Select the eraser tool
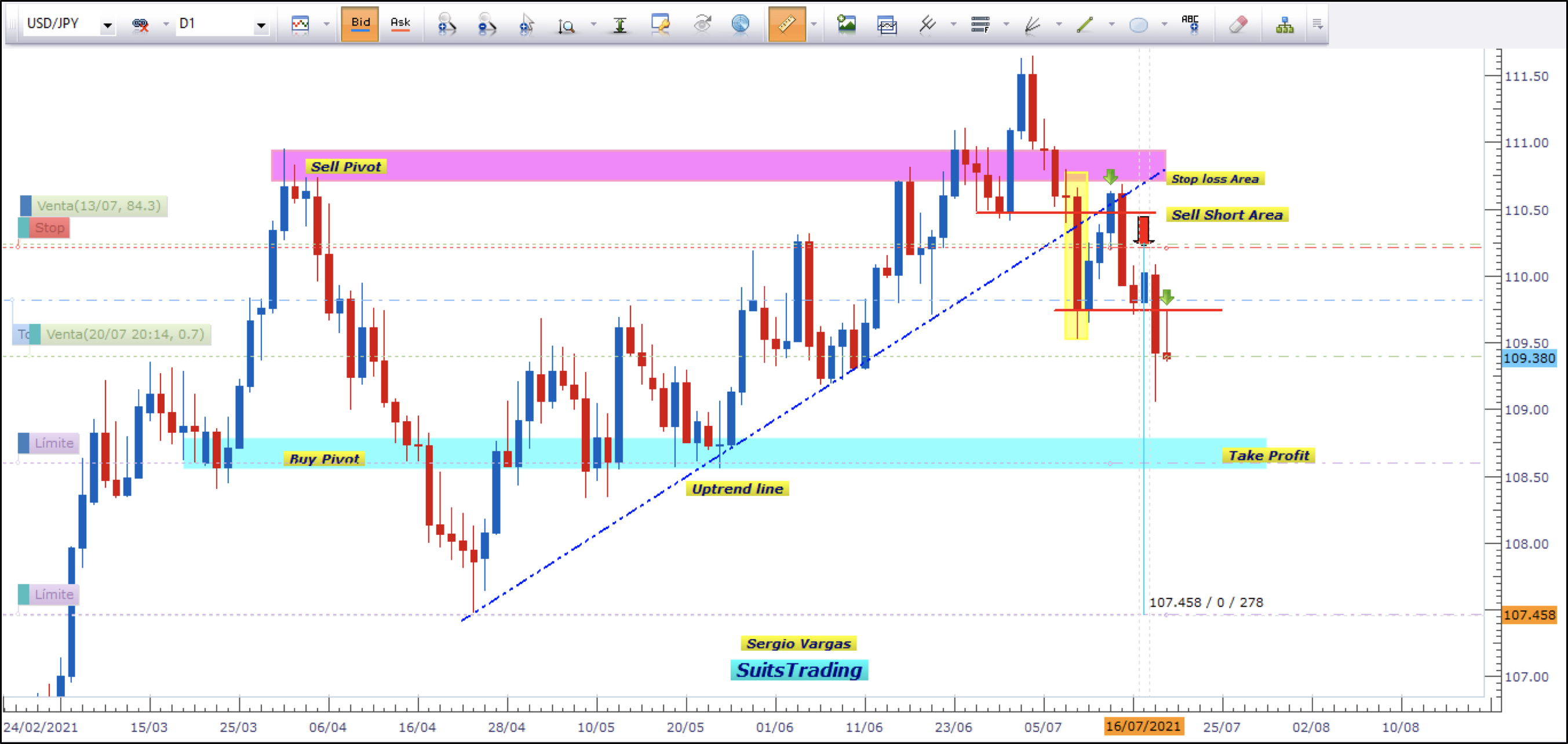 [x=1238, y=24]
